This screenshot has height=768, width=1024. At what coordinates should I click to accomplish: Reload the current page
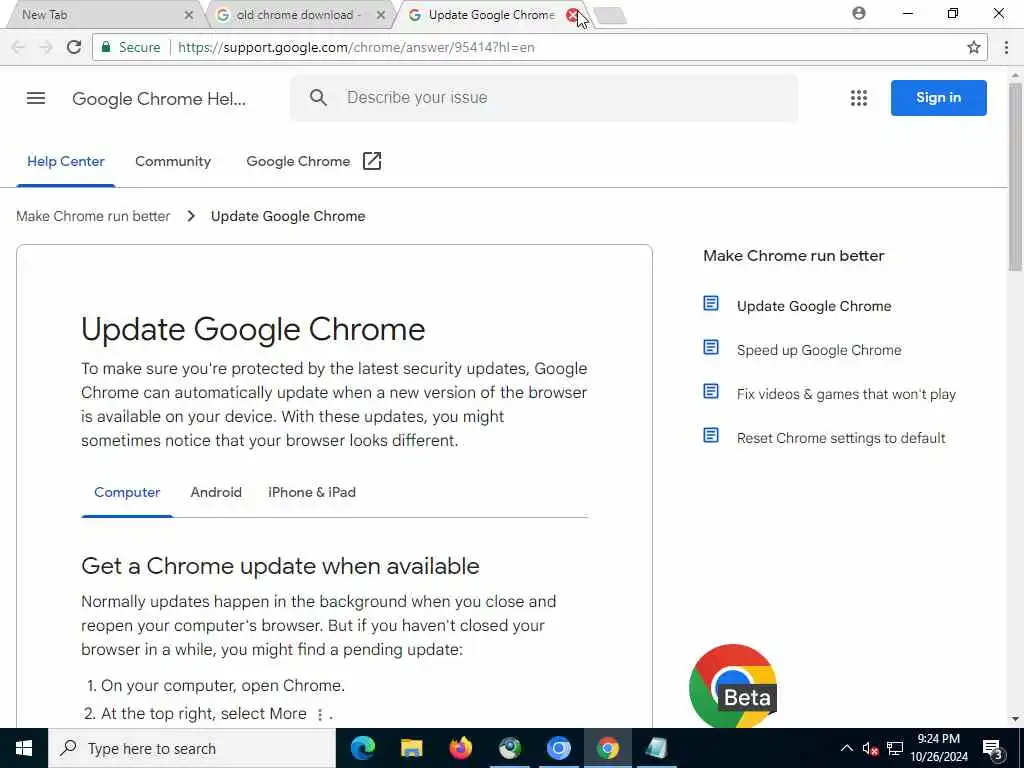[74, 47]
